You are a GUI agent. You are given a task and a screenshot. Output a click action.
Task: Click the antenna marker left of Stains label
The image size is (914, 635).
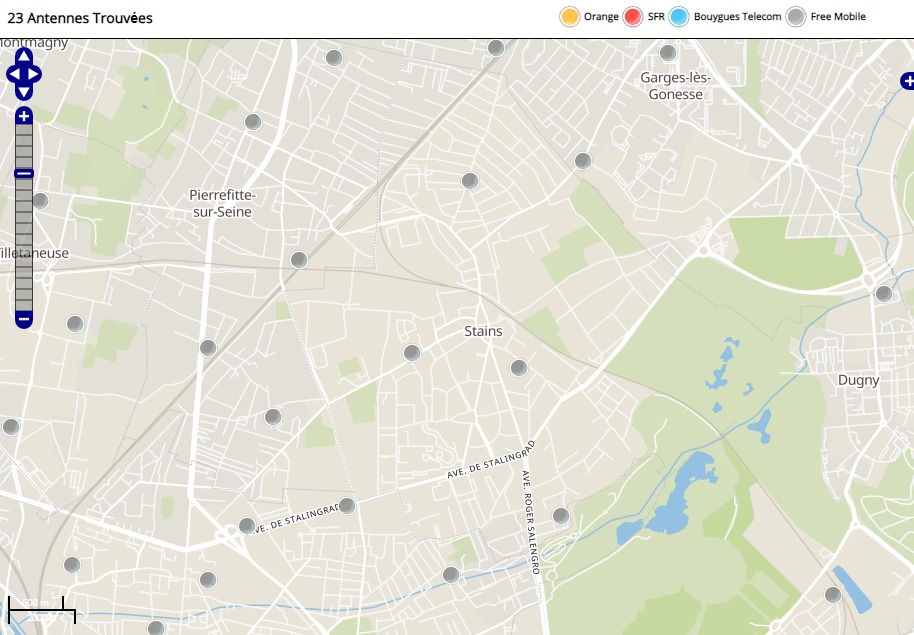point(412,353)
